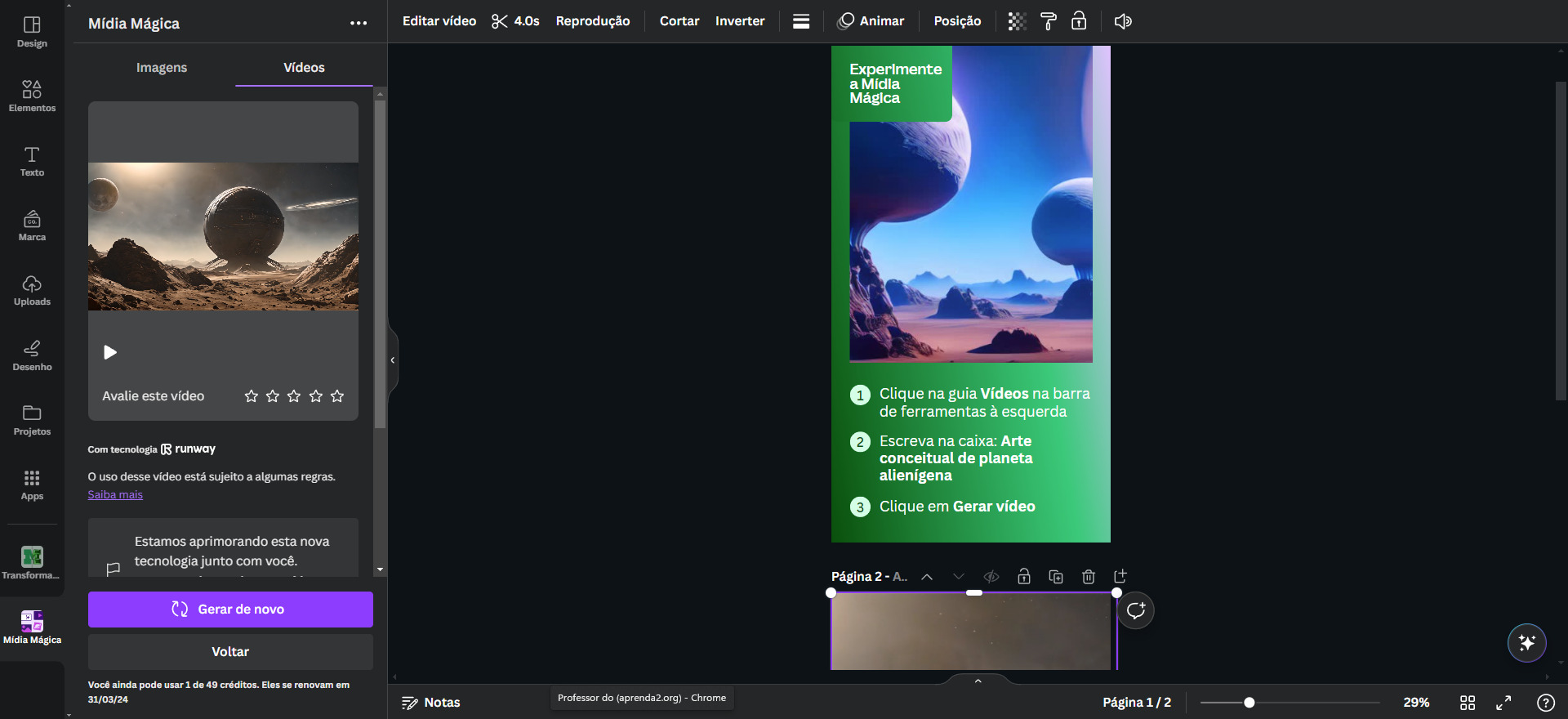Click the zoom slider handle
The image size is (1568, 719).
[1249, 703]
